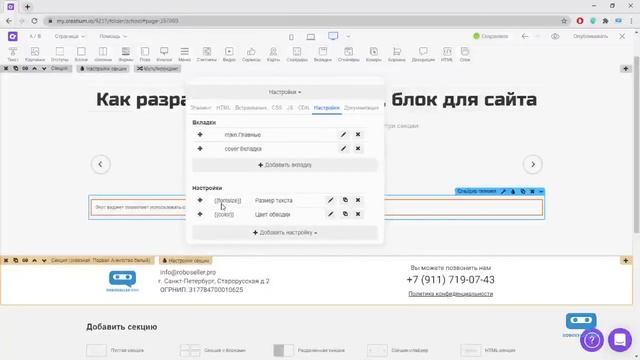
Task: Toggle page preview eye icon
Action: coord(555,36)
